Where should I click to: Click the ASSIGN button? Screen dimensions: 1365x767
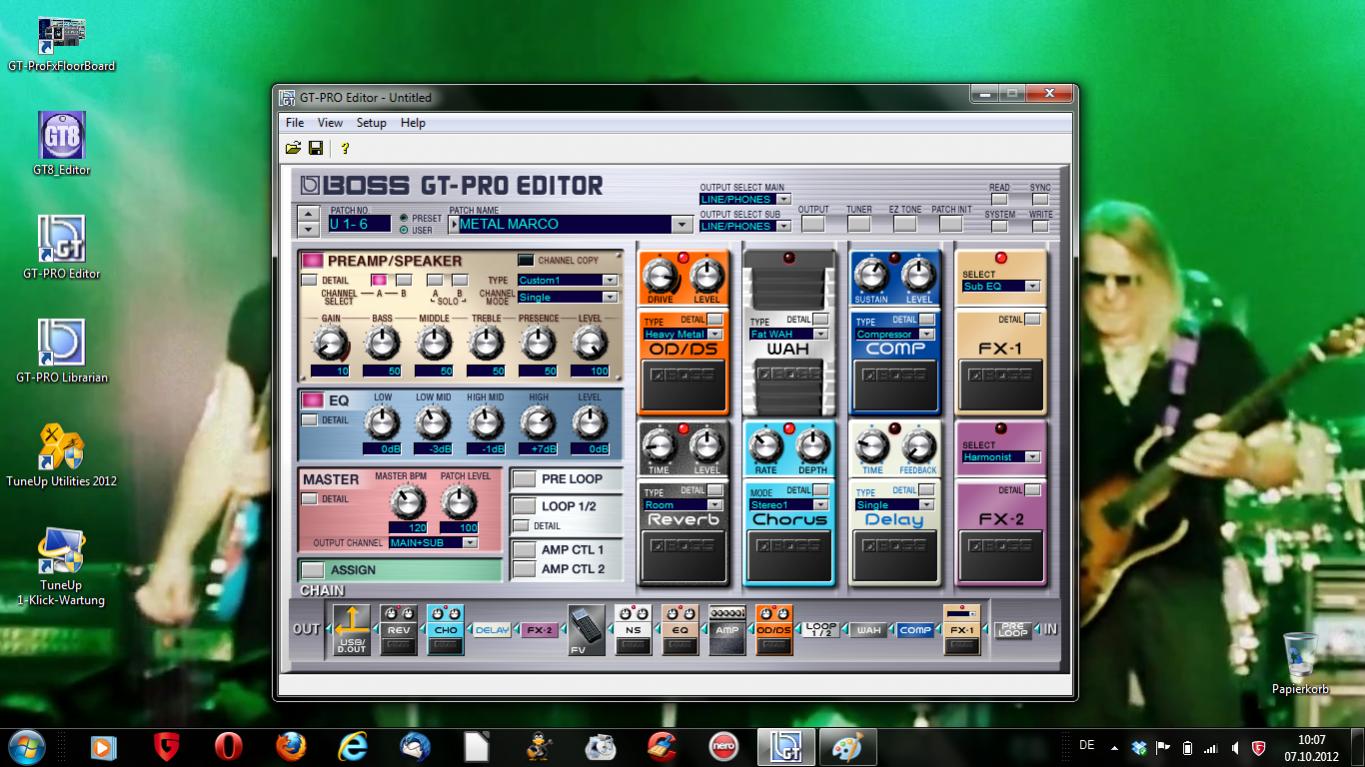point(313,570)
